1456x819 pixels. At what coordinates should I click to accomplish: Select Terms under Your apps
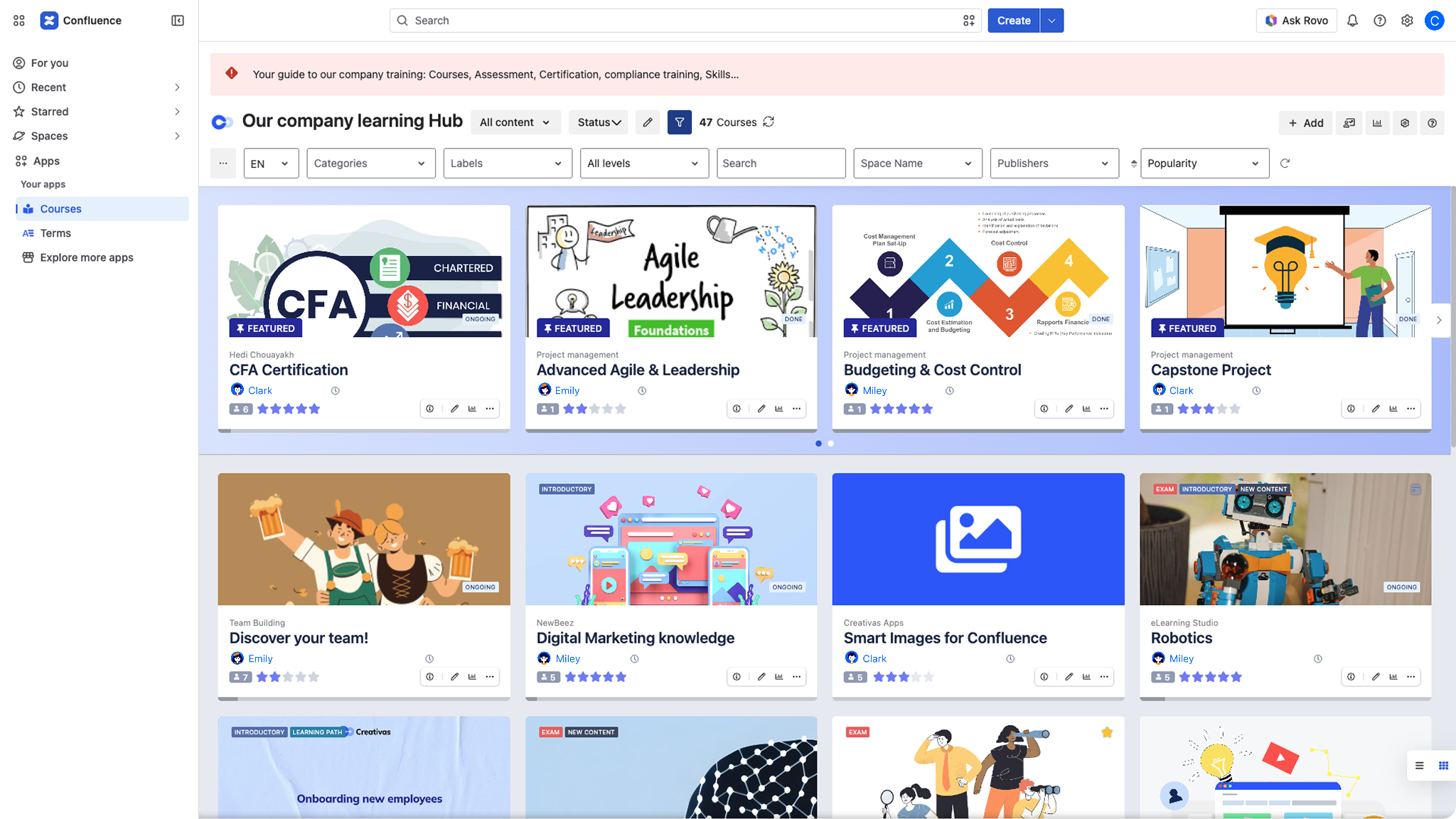[55, 233]
